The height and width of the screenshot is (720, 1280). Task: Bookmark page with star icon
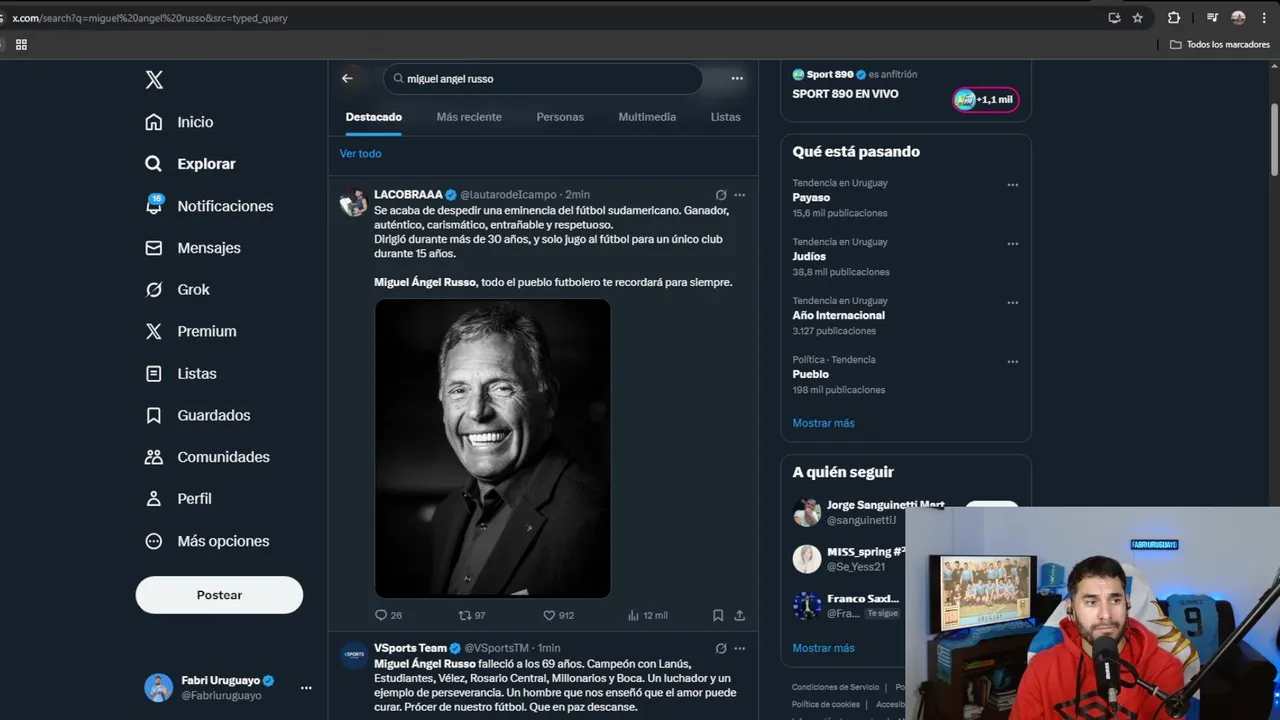[1138, 18]
